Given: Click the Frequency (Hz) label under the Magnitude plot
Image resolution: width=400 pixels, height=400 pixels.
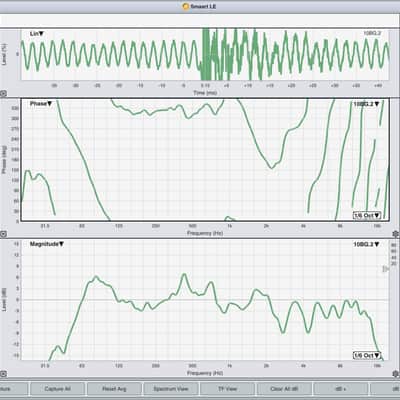Looking at the screenshot, I should (205, 373).
